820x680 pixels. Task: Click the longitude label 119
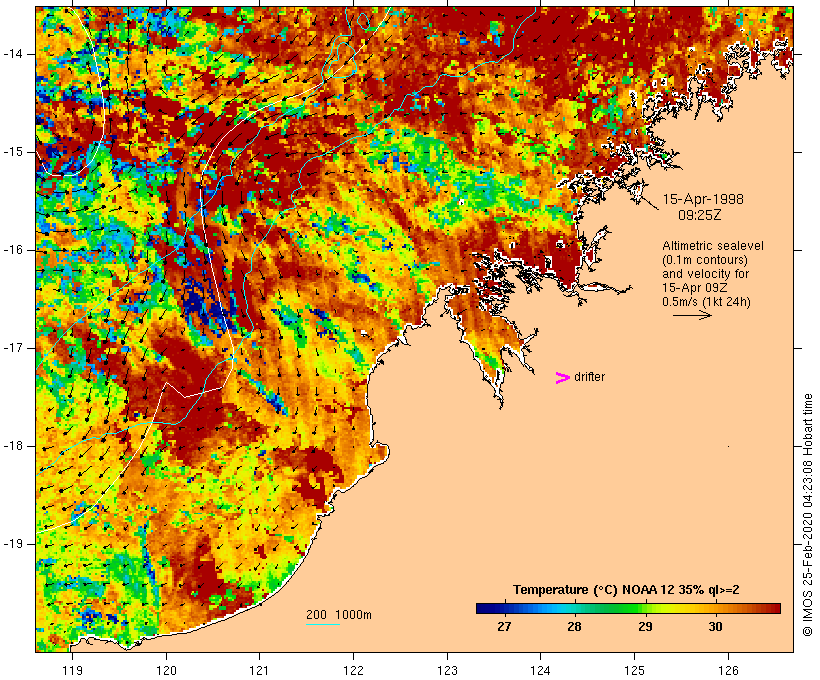[x=72, y=670]
